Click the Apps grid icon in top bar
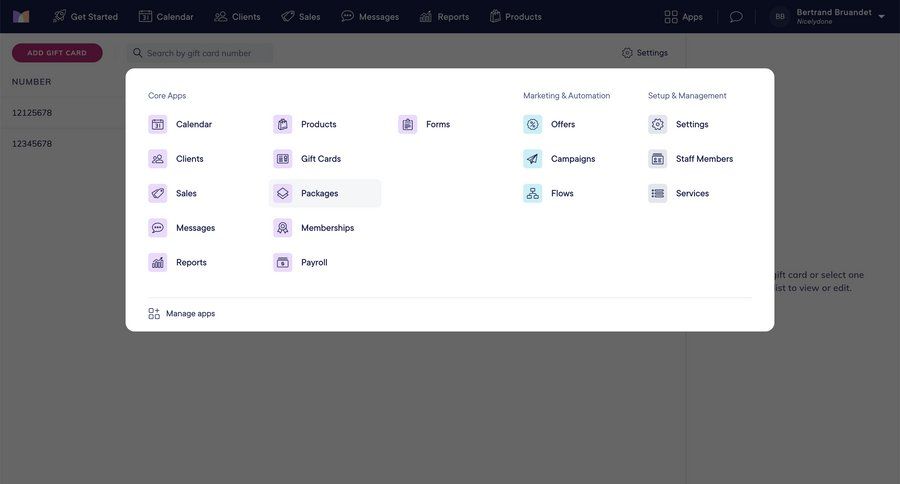Image resolution: width=900 pixels, height=484 pixels. tap(670, 17)
